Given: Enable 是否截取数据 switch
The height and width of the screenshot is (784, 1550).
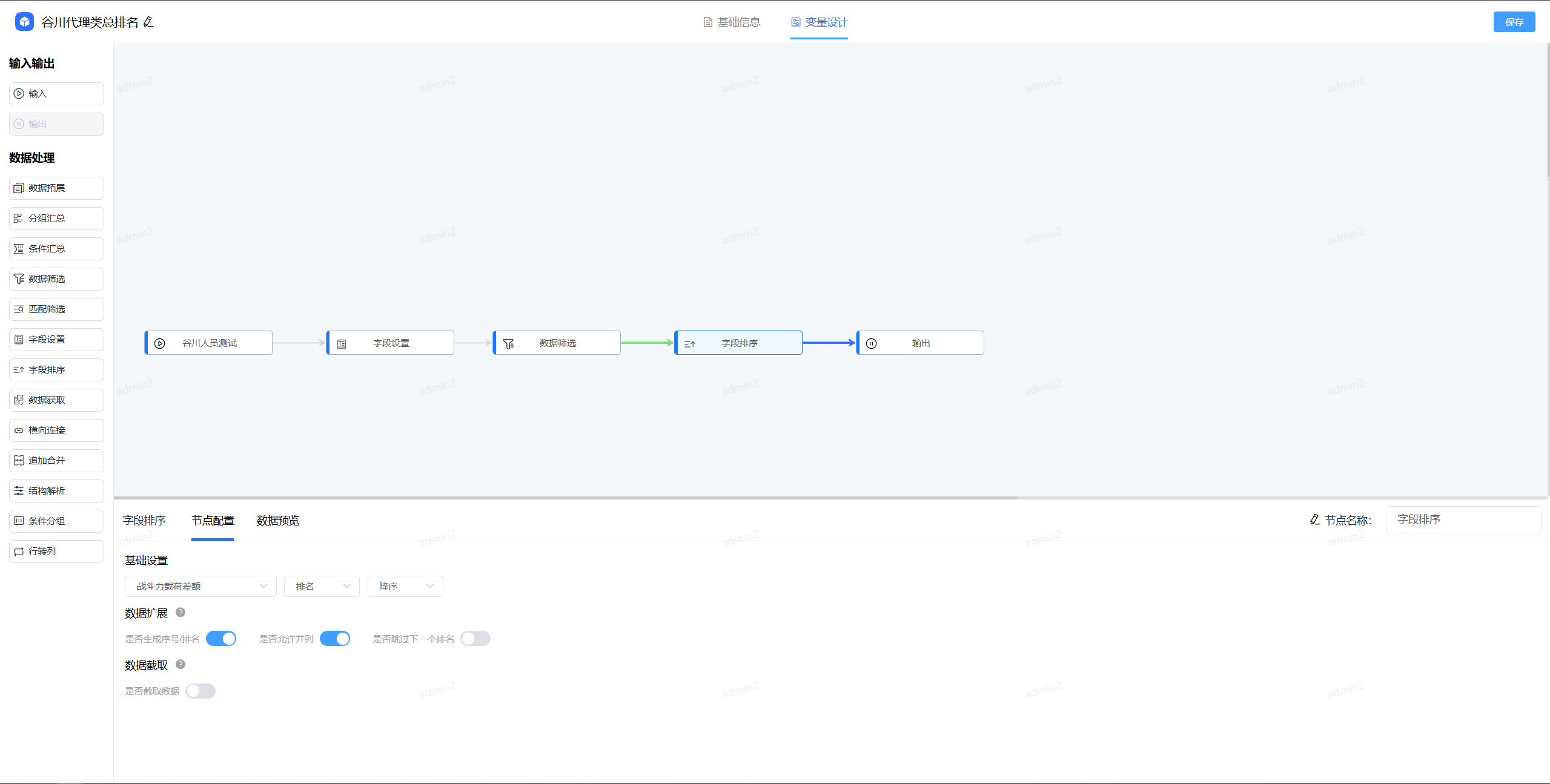Looking at the screenshot, I should (200, 691).
